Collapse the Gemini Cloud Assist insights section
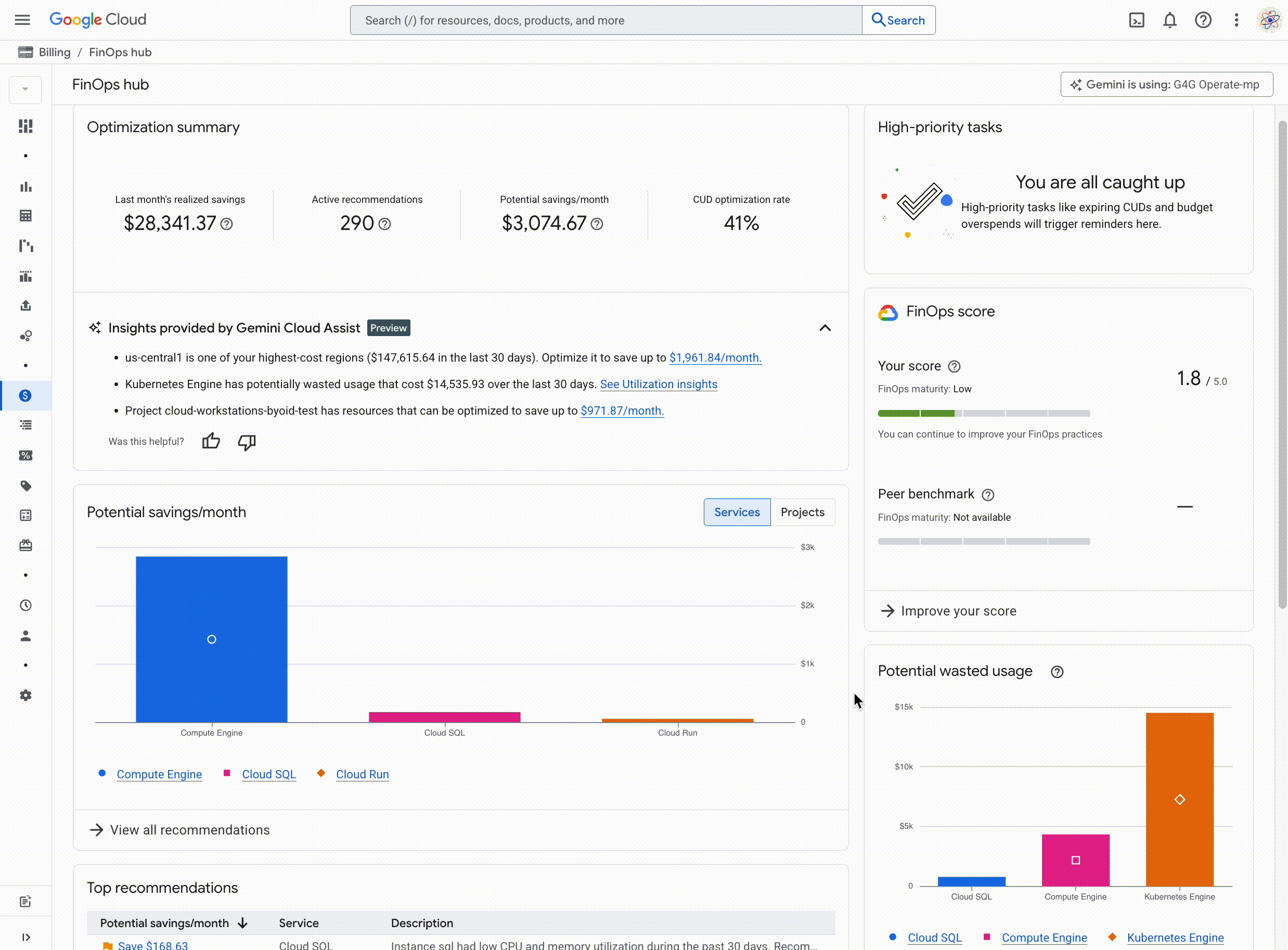This screenshot has width=1288, height=950. 825,328
